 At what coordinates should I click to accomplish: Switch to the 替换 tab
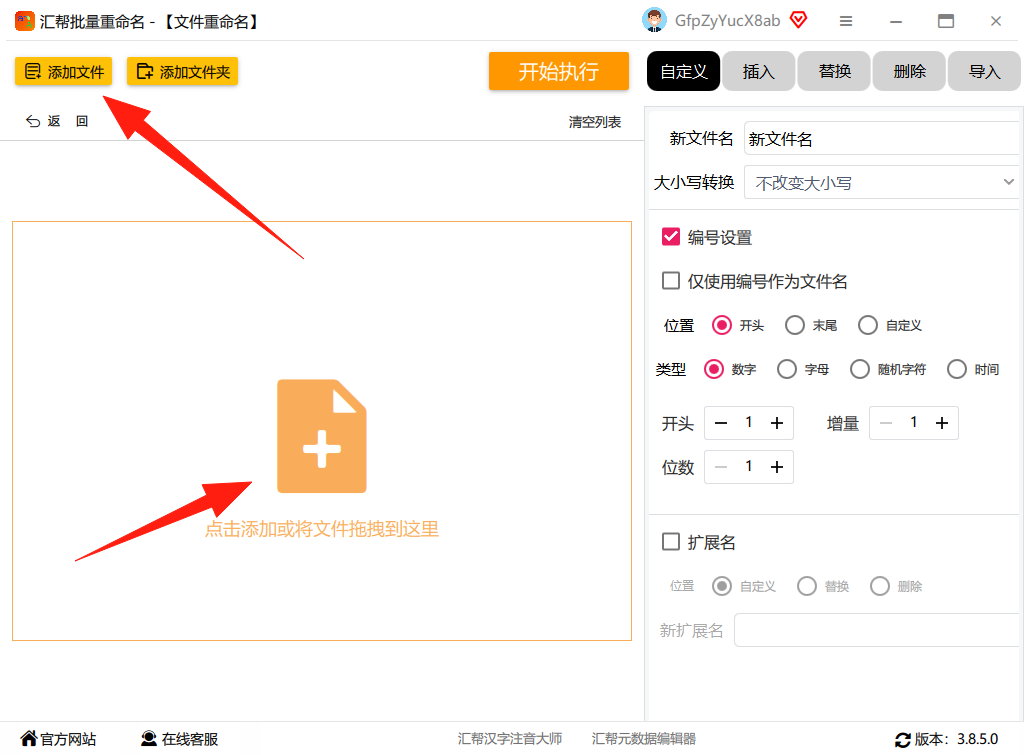[834, 71]
